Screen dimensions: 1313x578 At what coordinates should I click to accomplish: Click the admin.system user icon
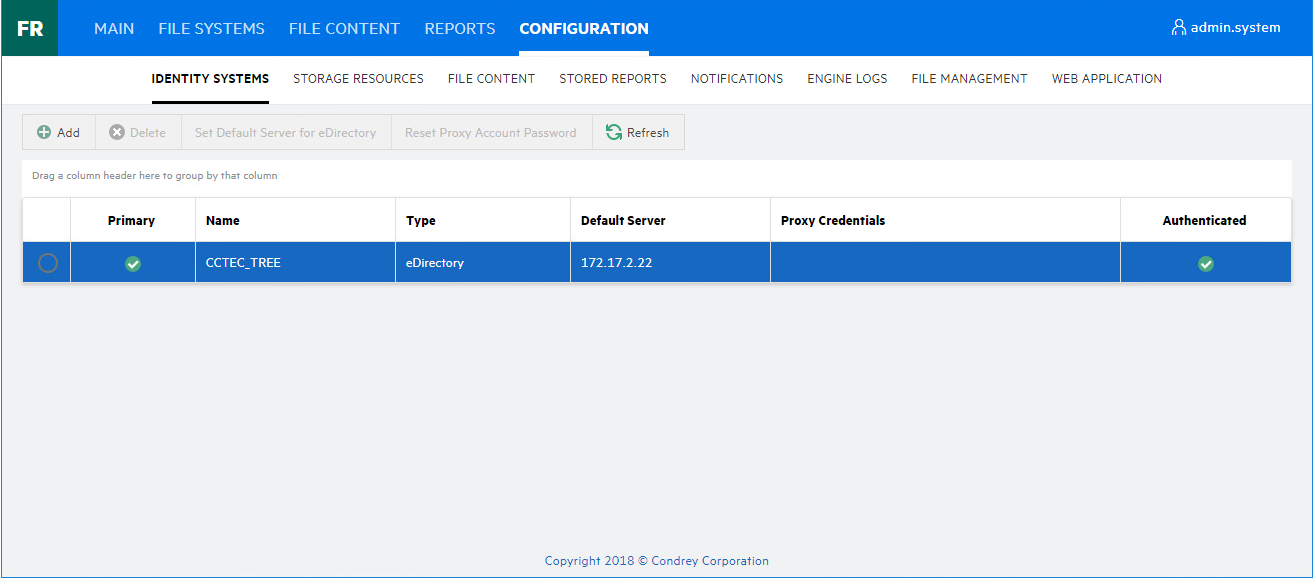tap(1179, 28)
